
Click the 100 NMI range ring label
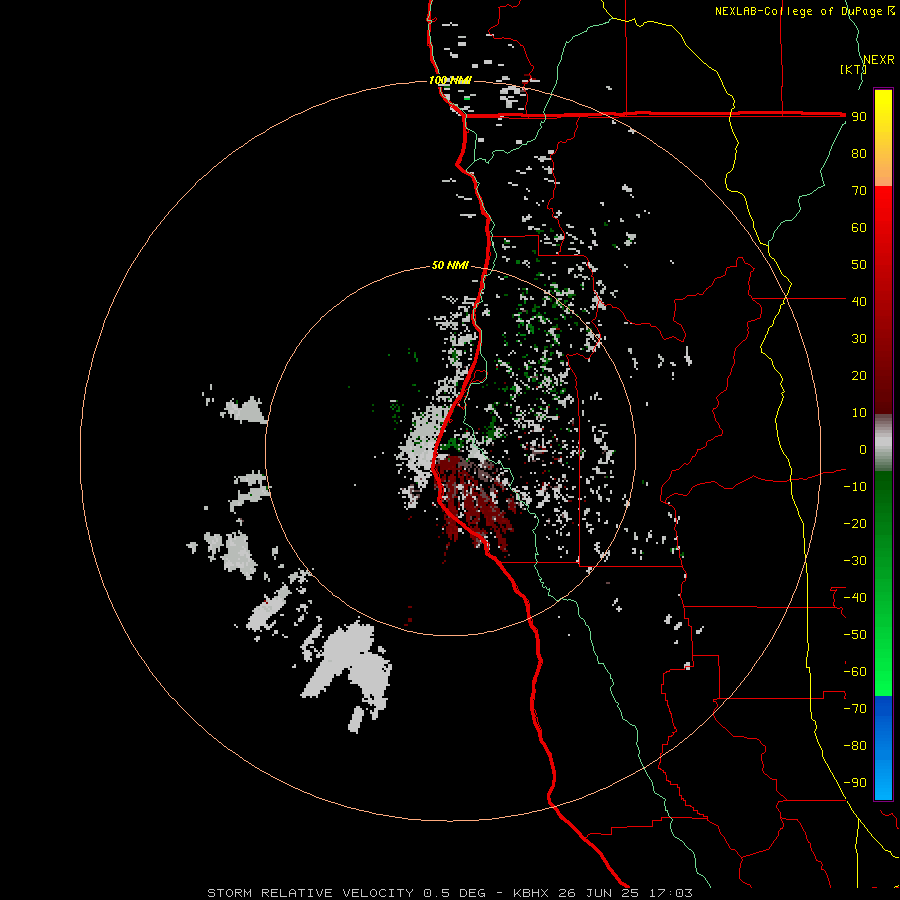coord(450,80)
